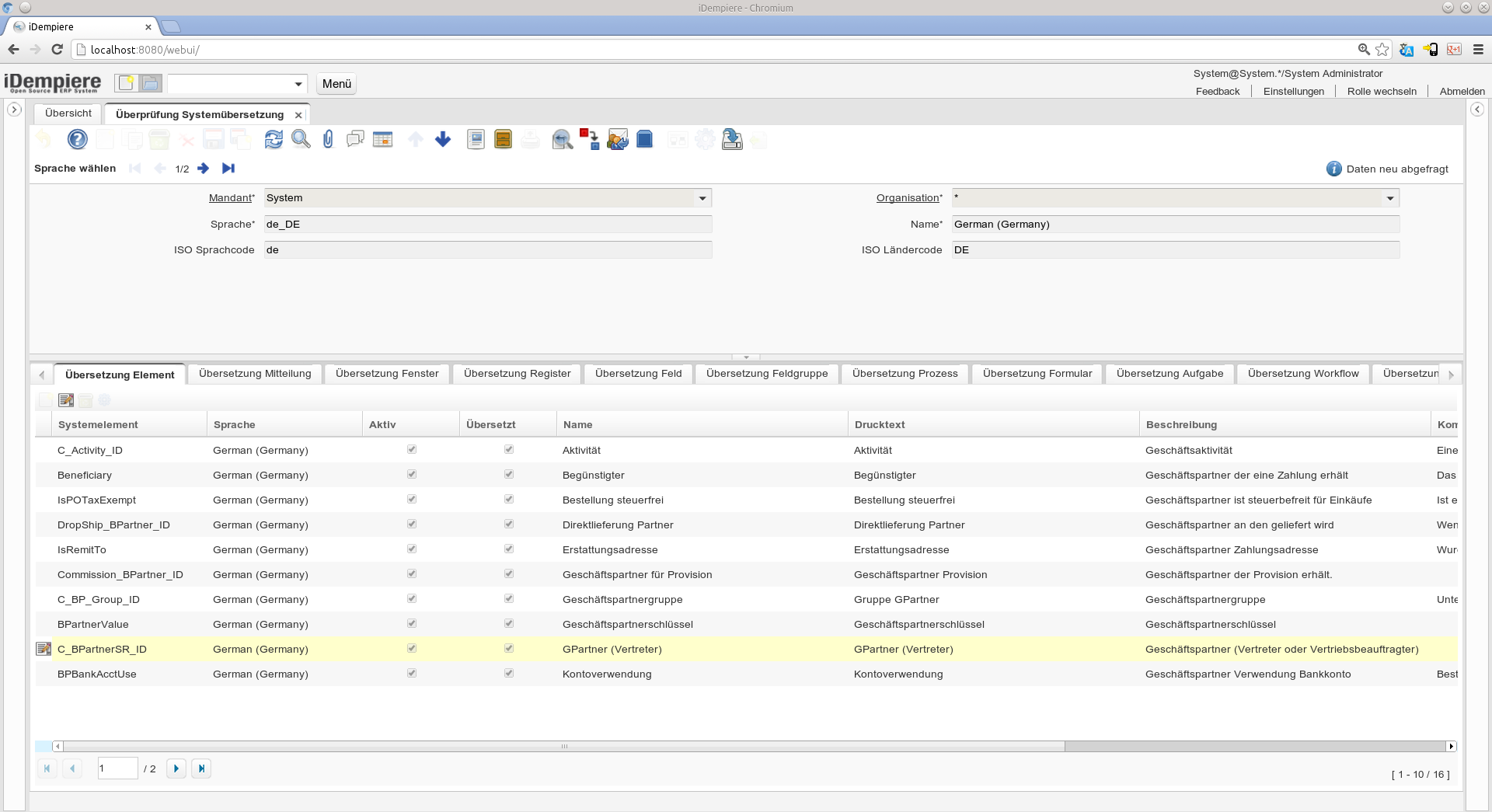Toggle Übersetzt checkbox for IsRemitTo row

[x=509, y=549]
